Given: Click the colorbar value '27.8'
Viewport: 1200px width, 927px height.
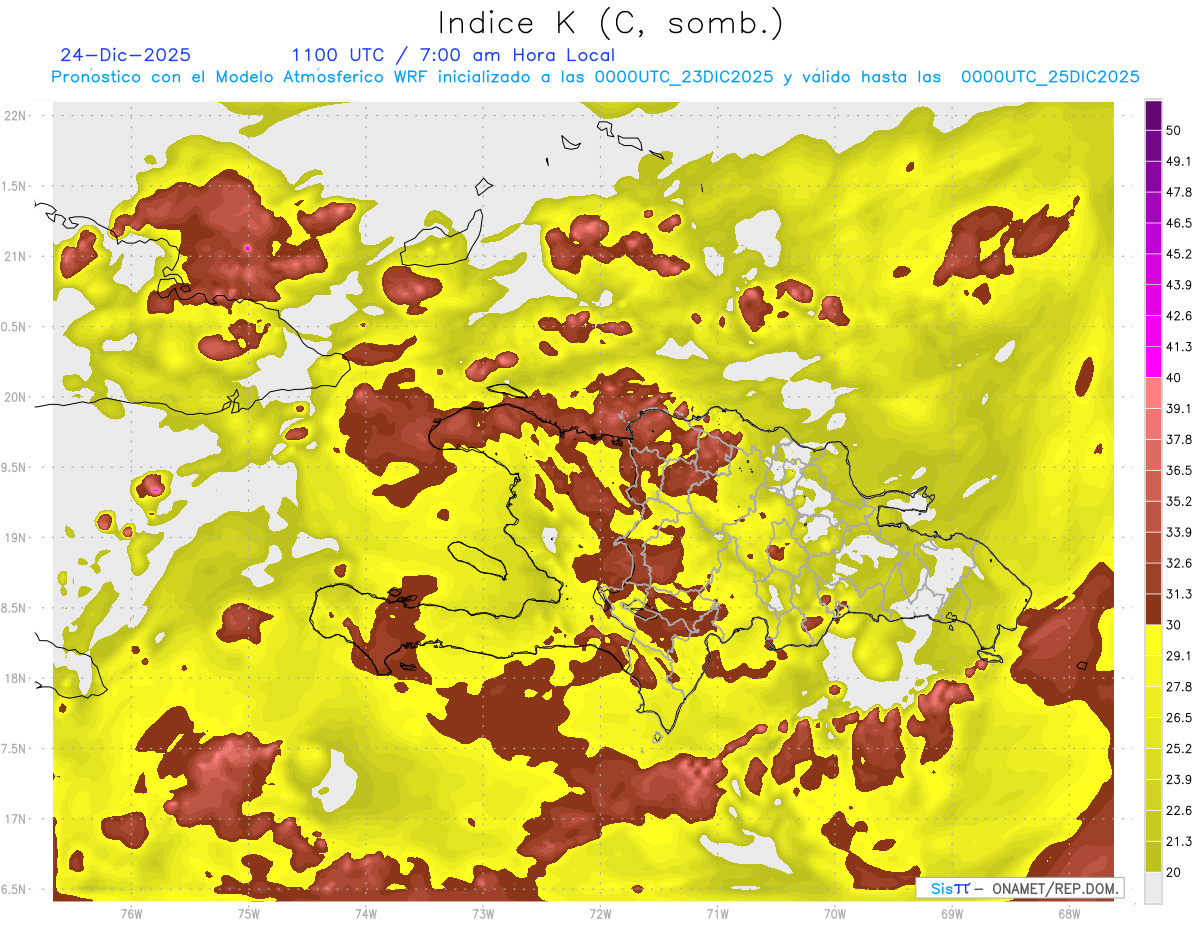Looking at the screenshot, I should tap(1179, 687).
